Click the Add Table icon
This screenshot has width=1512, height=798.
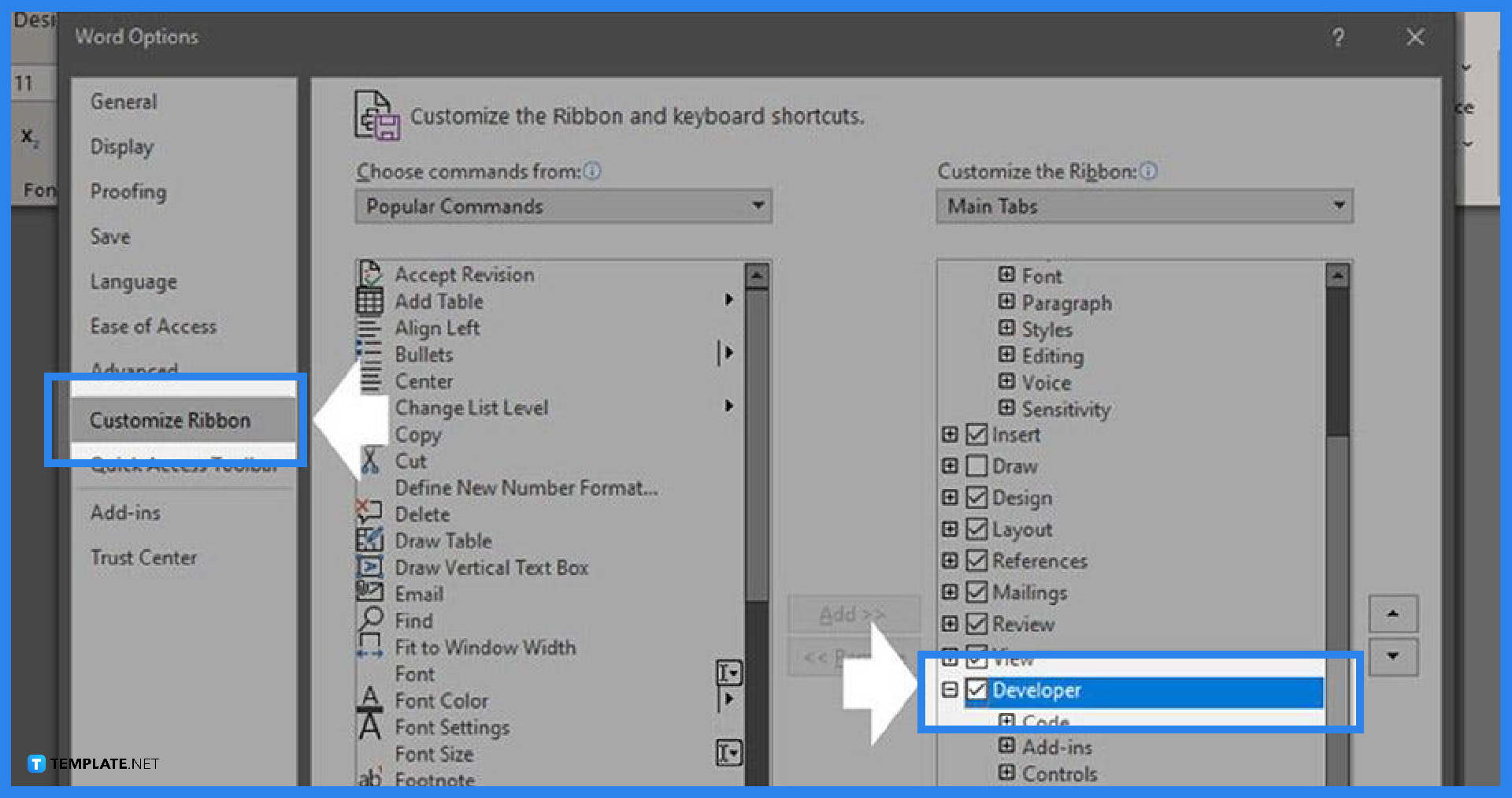(370, 300)
